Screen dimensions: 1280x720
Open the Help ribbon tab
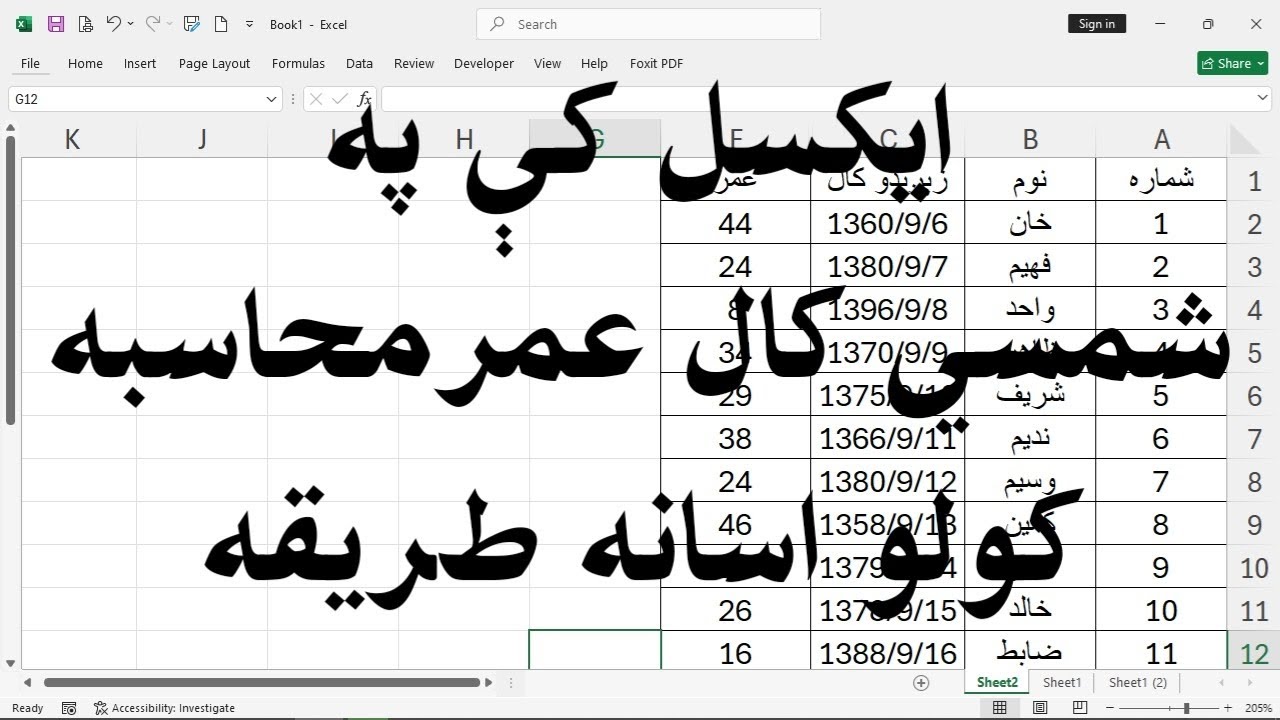click(594, 63)
